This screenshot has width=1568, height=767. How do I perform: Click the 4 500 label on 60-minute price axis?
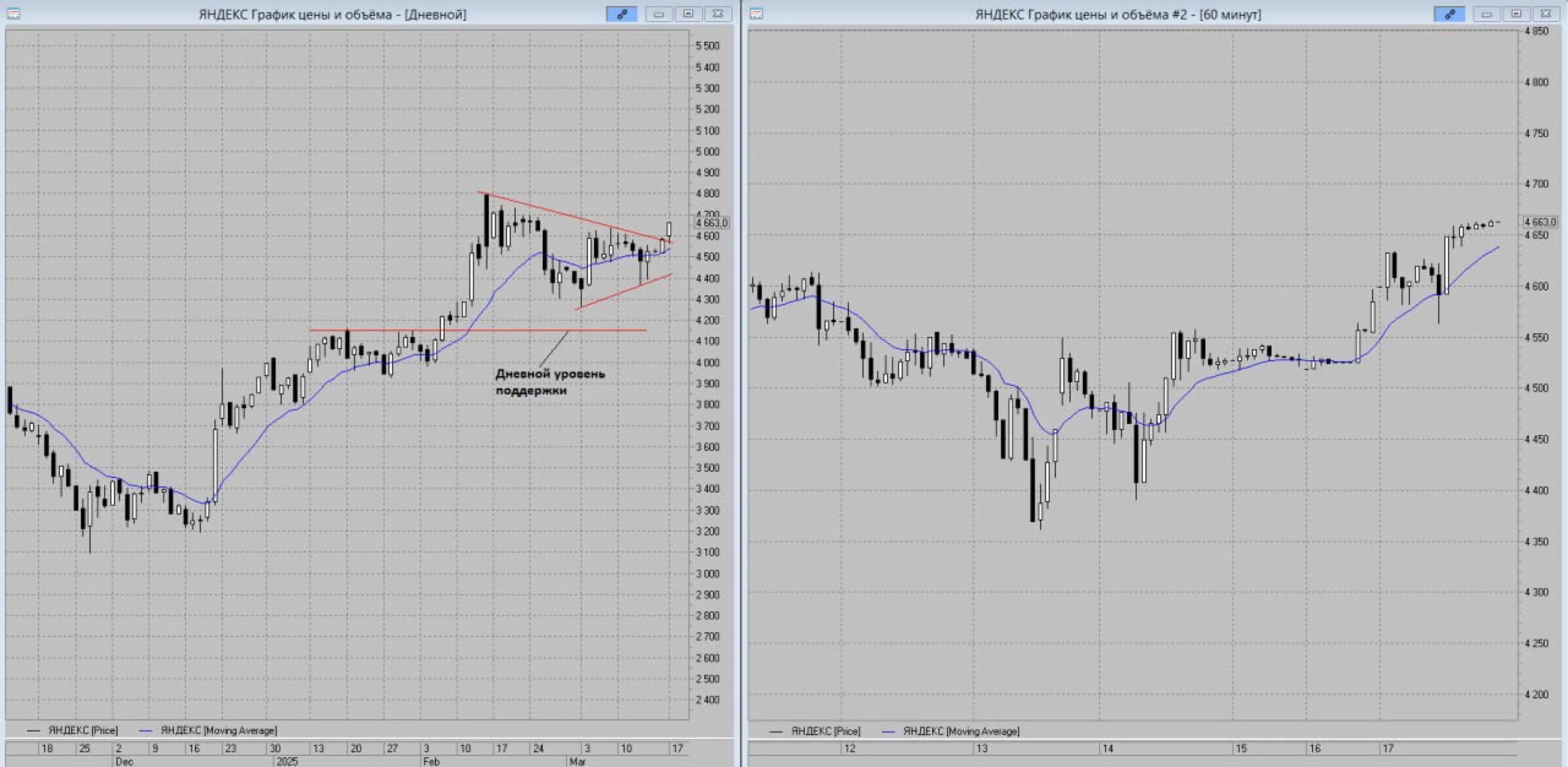tap(1537, 388)
